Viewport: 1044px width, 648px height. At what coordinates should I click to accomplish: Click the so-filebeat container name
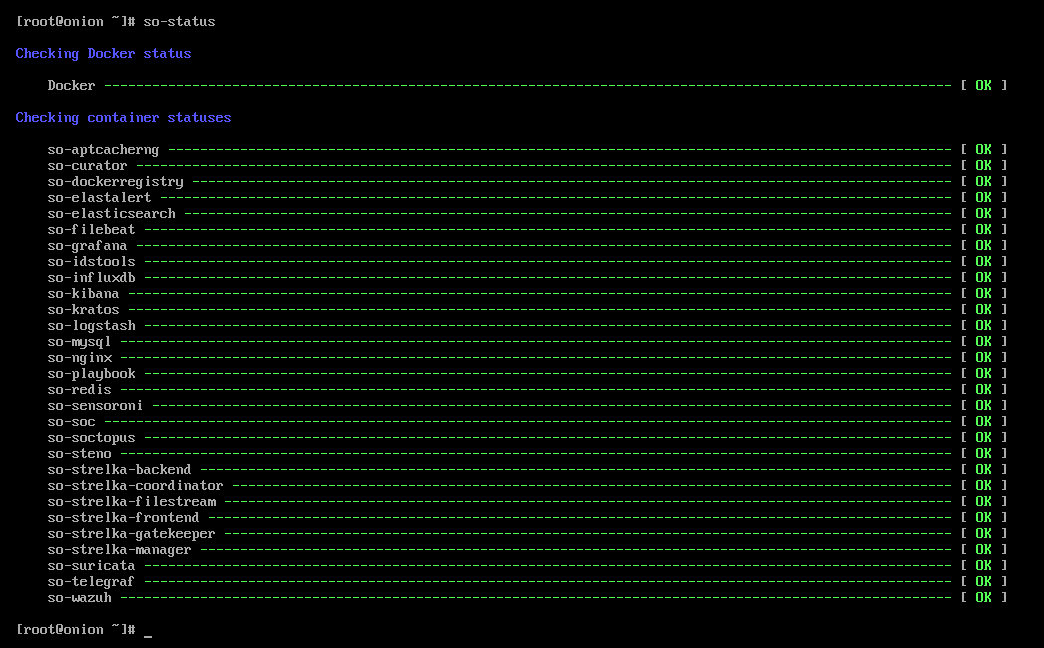pyautogui.click(x=91, y=229)
